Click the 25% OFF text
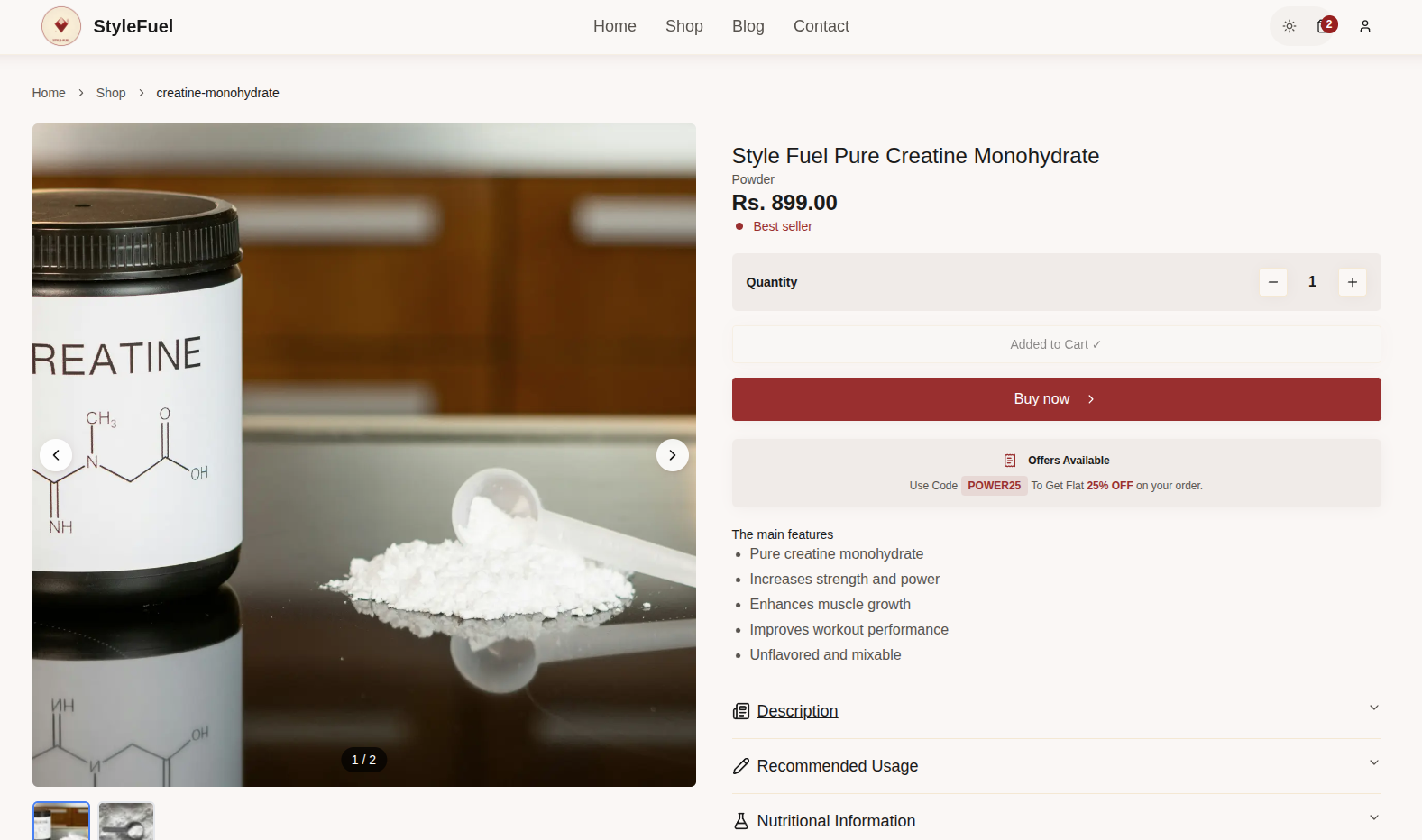Screen dimensions: 1422x840 [1110, 486]
